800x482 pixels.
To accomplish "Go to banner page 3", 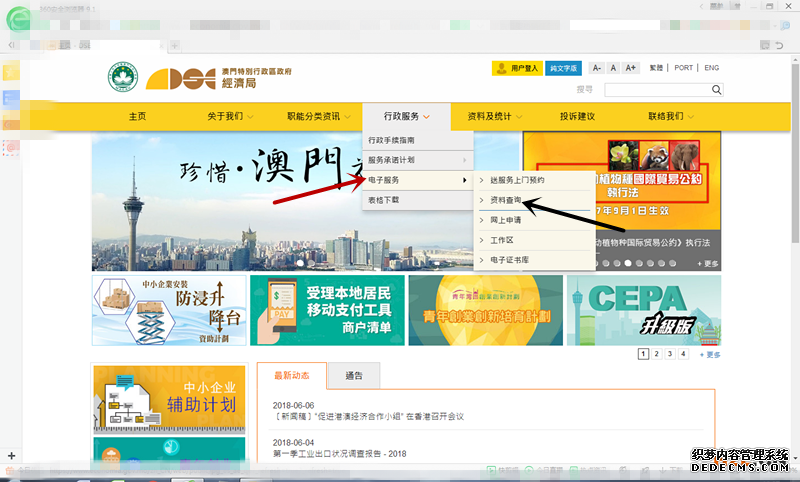I will pyautogui.click(x=670, y=353).
